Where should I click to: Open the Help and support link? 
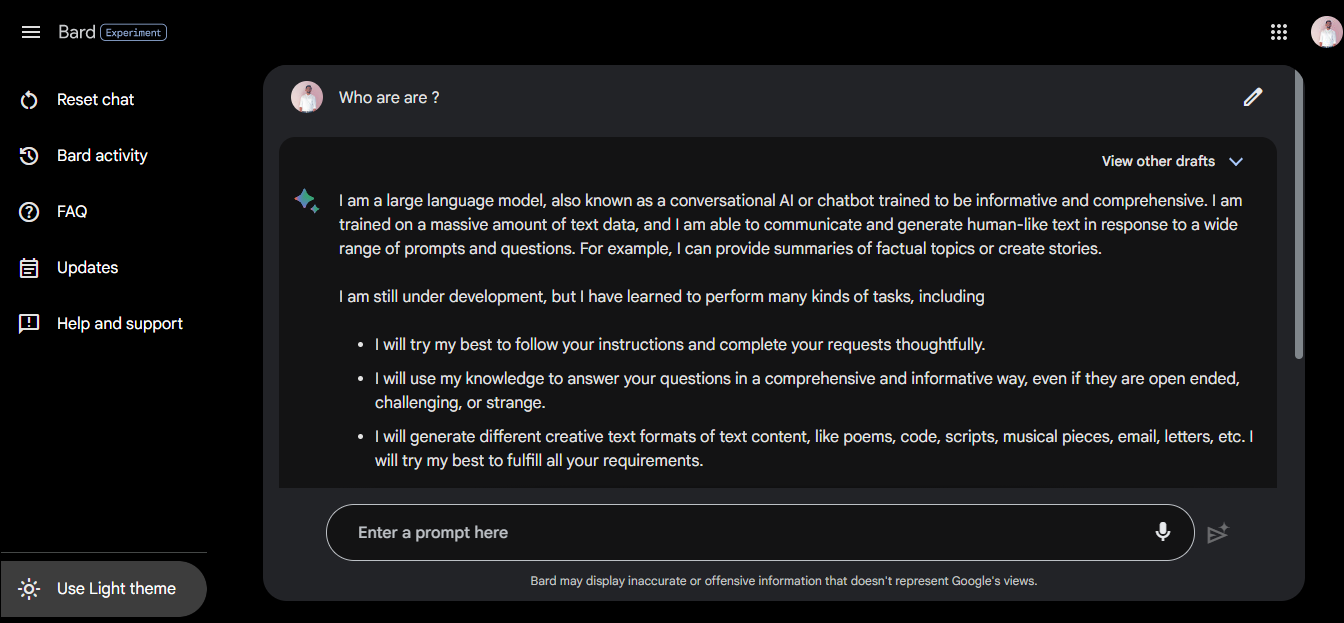[120, 324]
